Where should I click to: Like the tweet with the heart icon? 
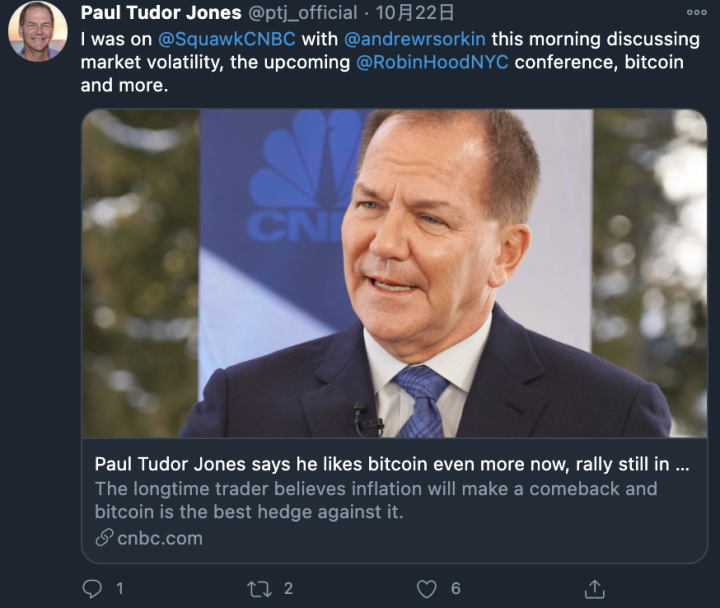coord(426,589)
